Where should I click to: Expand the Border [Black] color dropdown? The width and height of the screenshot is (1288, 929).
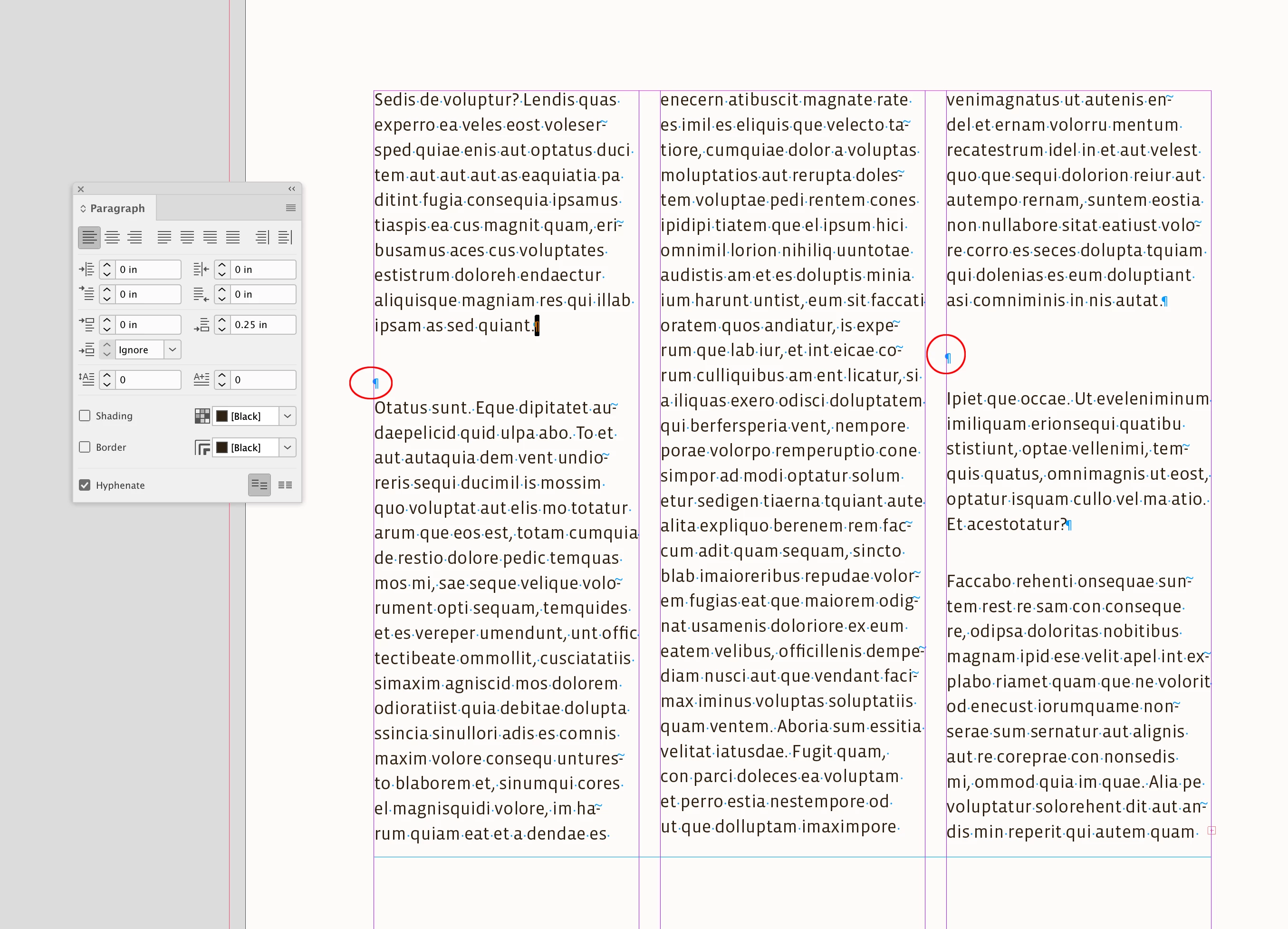pos(288,448)
